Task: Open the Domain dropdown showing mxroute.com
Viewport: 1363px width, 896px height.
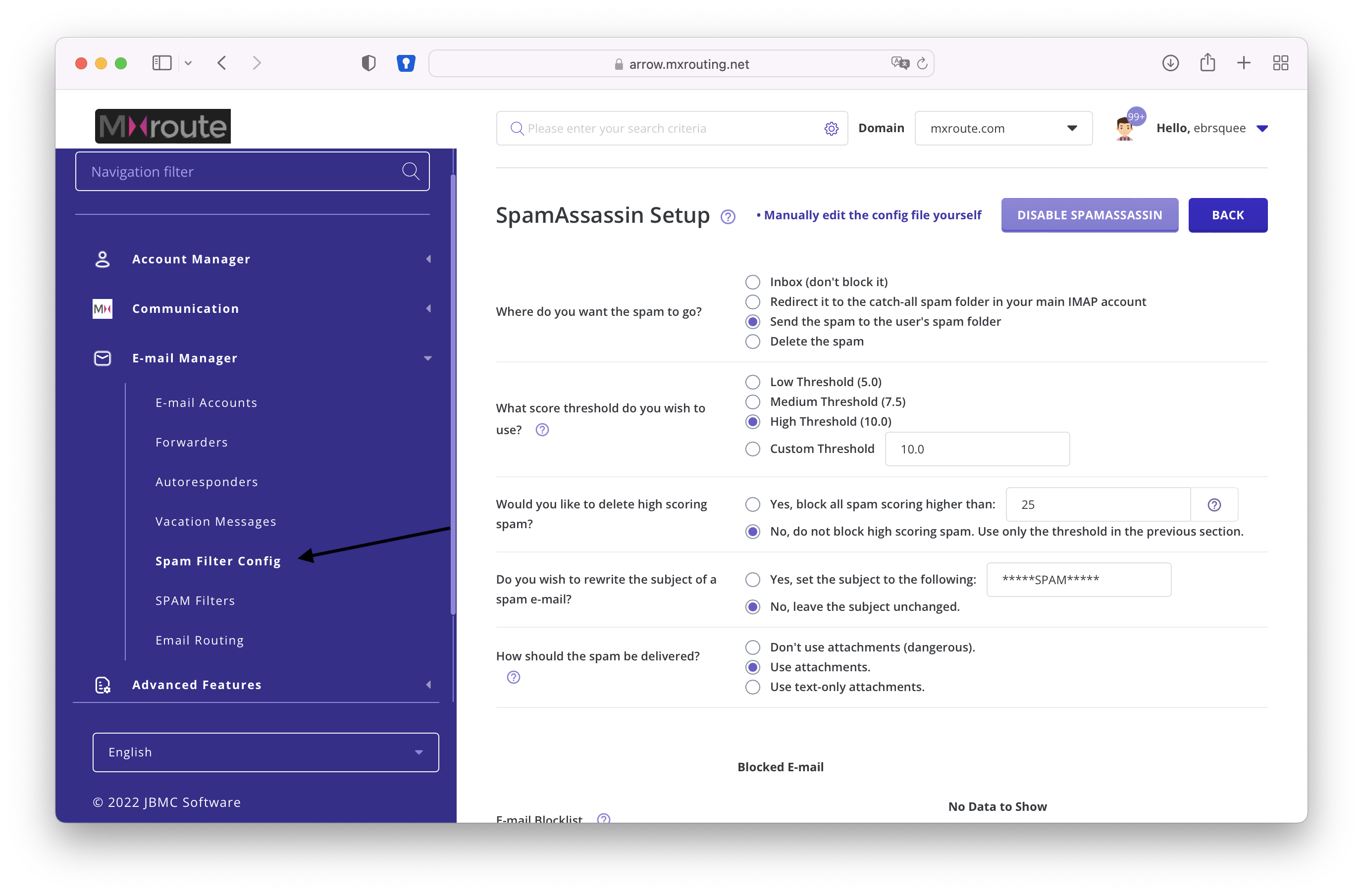Action: 1003,128
